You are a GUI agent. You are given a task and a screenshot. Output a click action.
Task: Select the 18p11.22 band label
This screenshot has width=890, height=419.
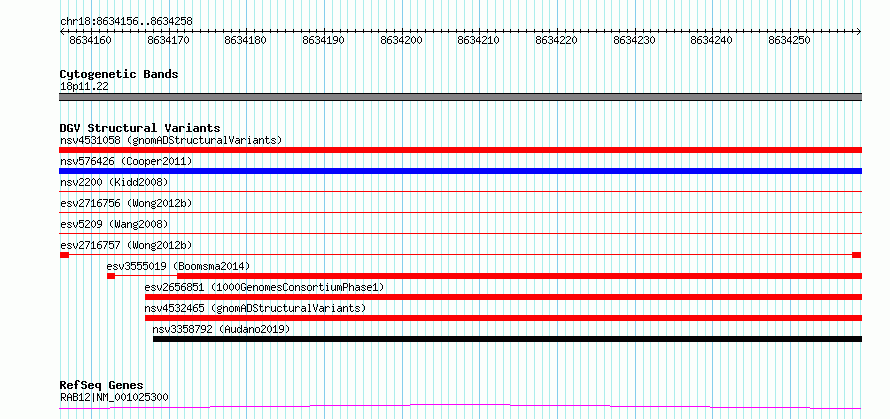coord(84,86)
